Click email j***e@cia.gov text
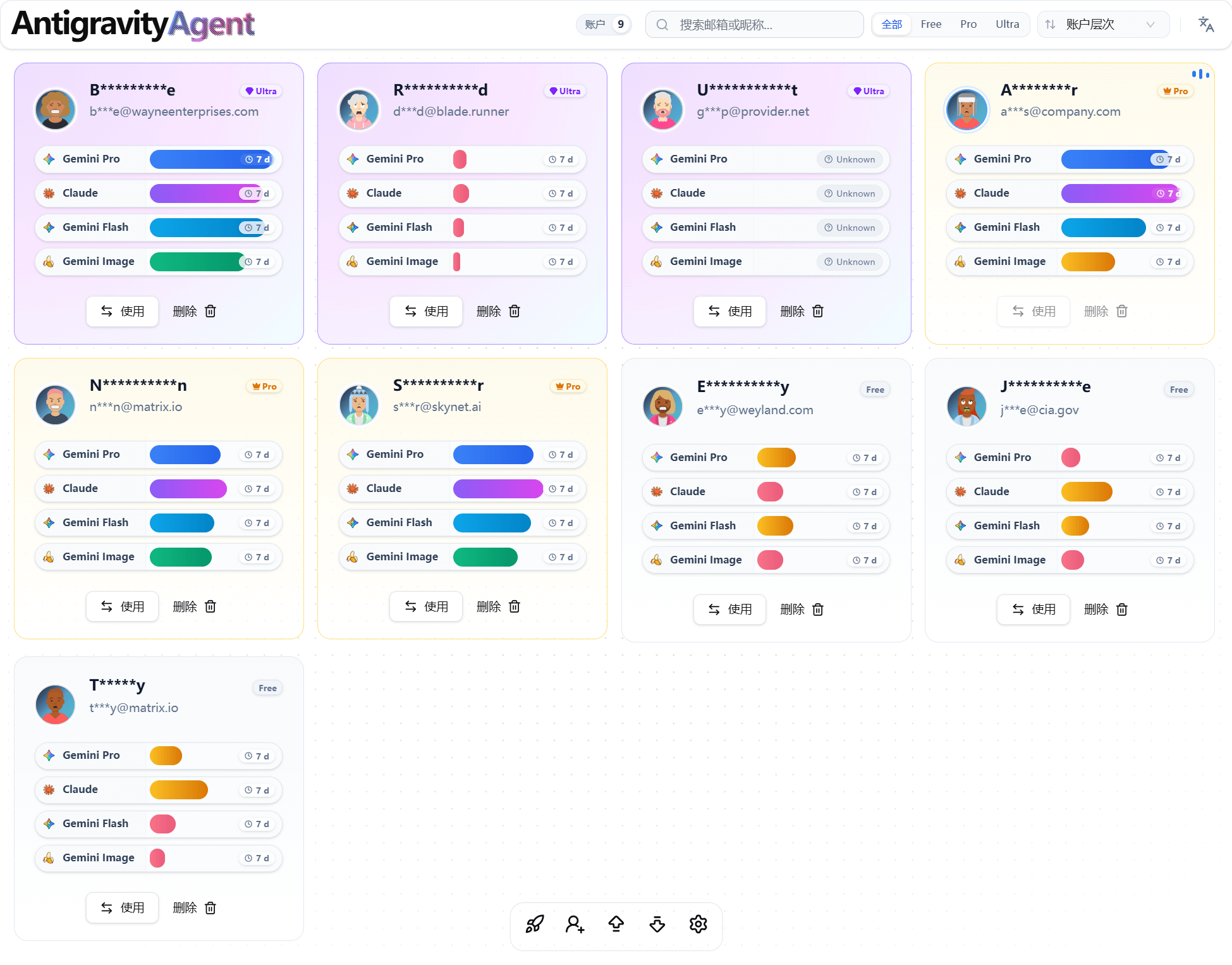Screen dimensions: 1232x965 click(x=1039, y=410)
